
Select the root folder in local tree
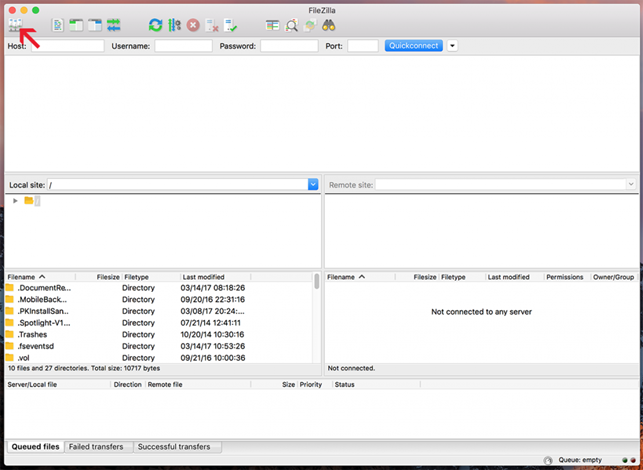(x=32, y=201)
